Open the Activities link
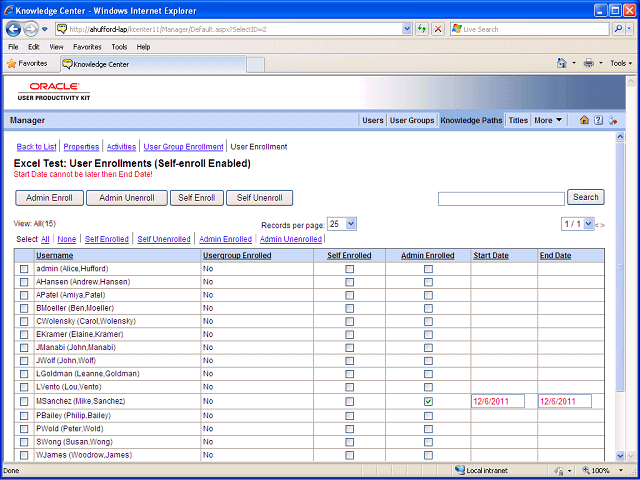640x480 pixels. click(121, 147)
